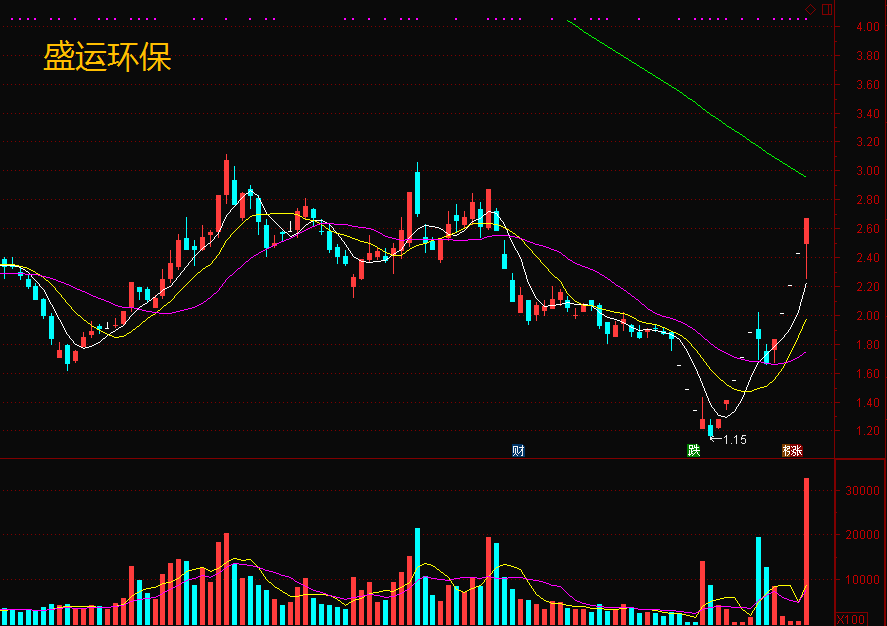Open the red 涨 event marker

(x=796, y=451)
